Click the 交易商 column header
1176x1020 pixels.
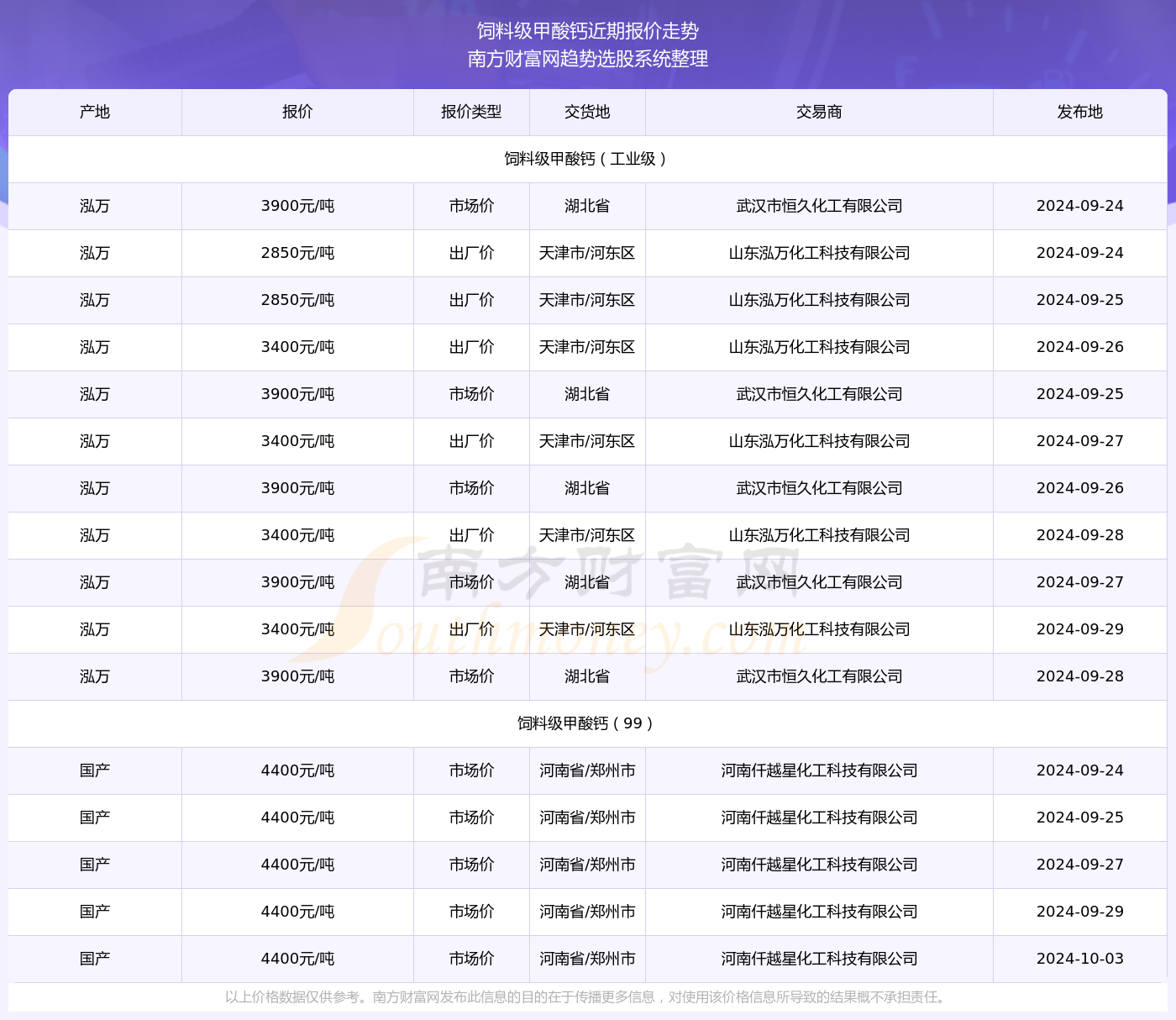tap(819, 112)
